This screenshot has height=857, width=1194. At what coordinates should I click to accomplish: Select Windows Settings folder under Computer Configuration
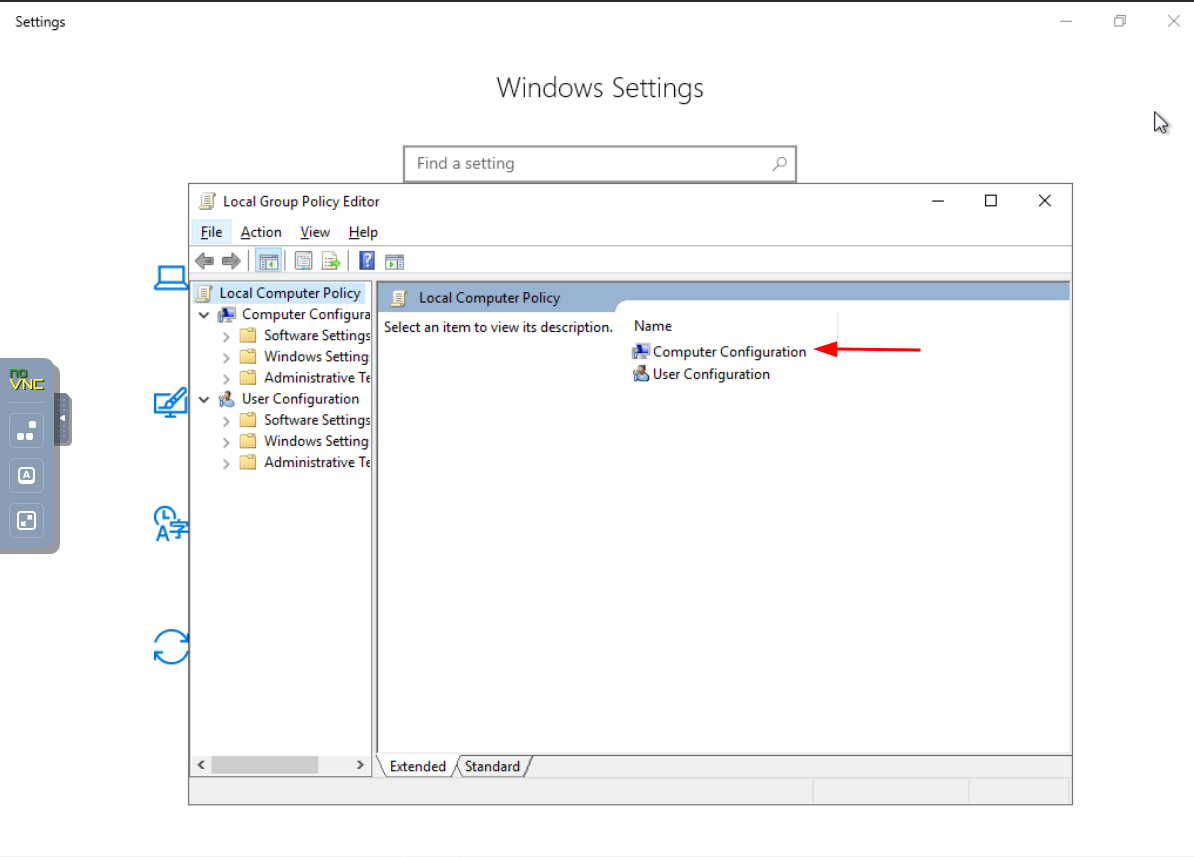point(315,357)
